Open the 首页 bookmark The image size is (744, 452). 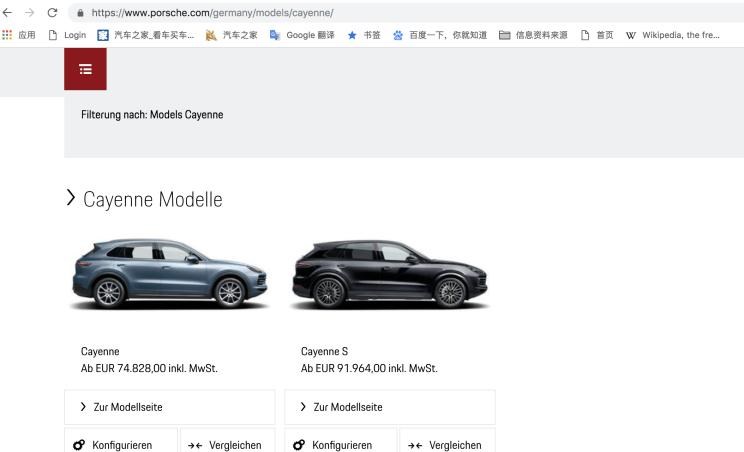[597, 35]
